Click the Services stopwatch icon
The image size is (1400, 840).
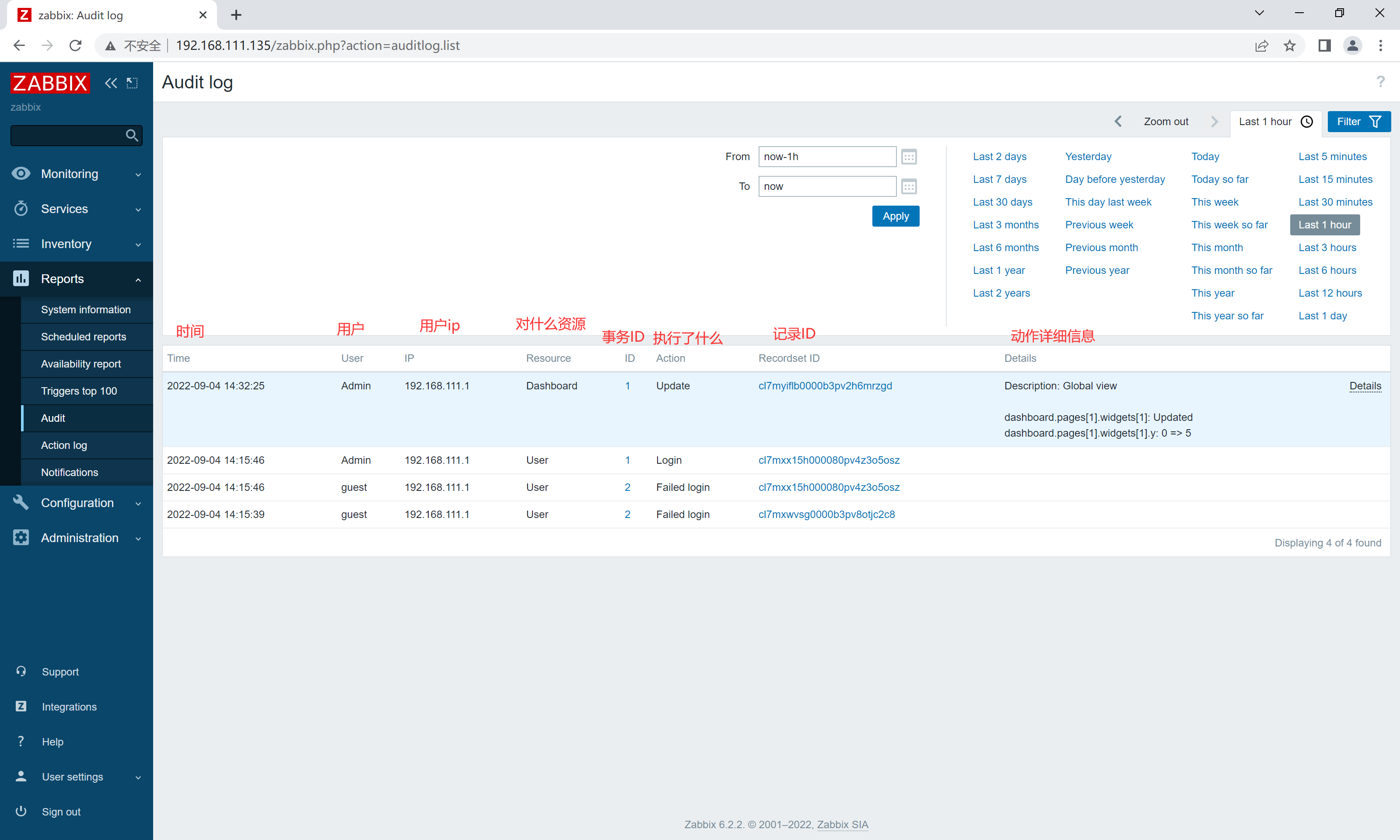tap(21, 208)
